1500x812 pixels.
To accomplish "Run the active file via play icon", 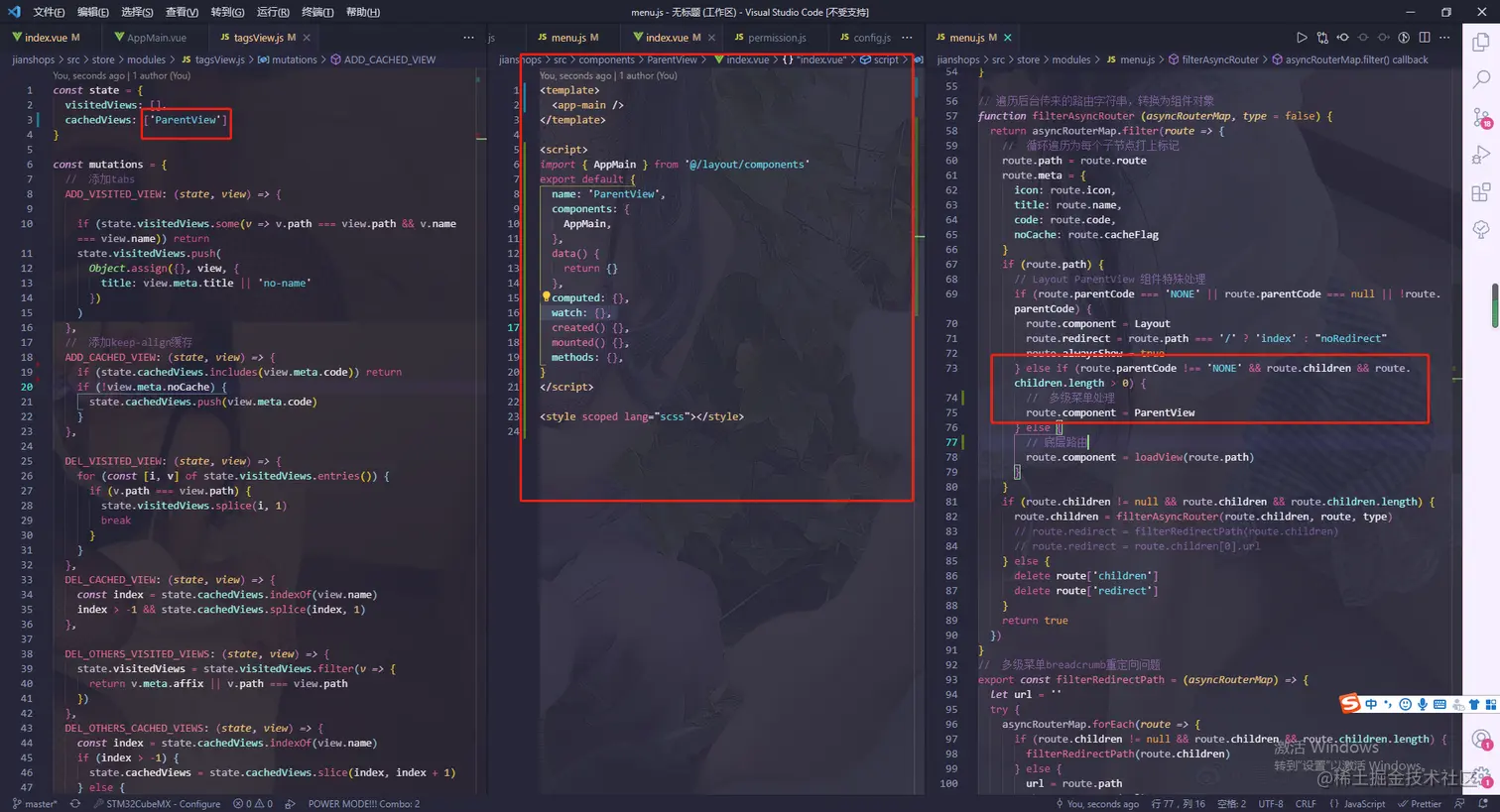I will point(1302,38).
